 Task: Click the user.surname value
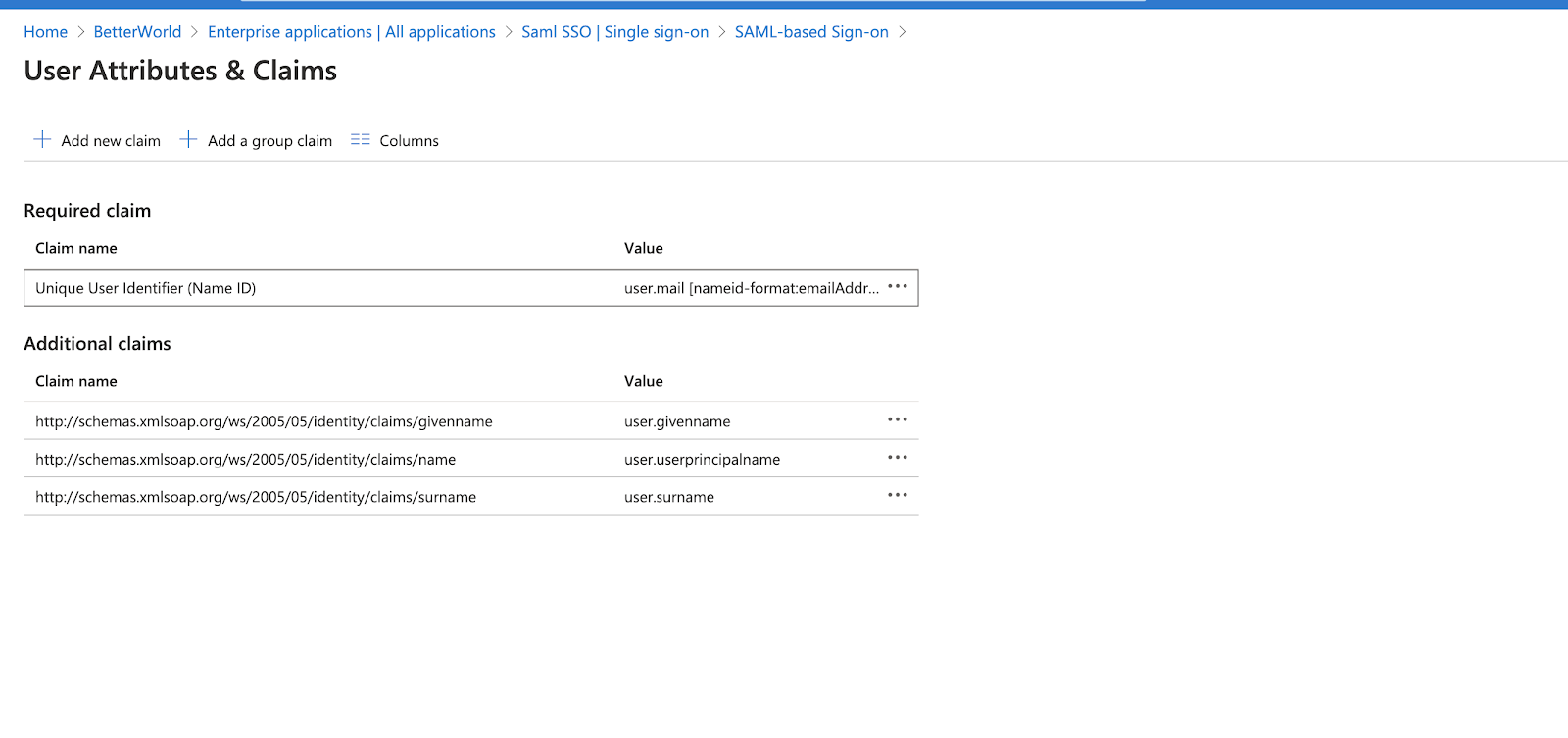[669, 497]
